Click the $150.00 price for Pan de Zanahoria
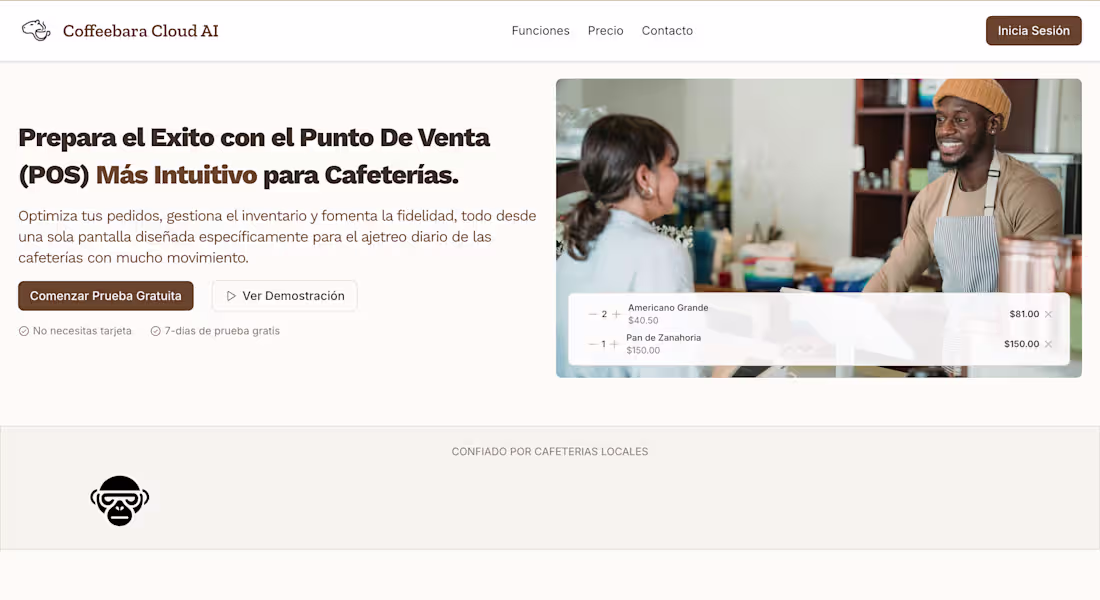 pos(1021,343)
